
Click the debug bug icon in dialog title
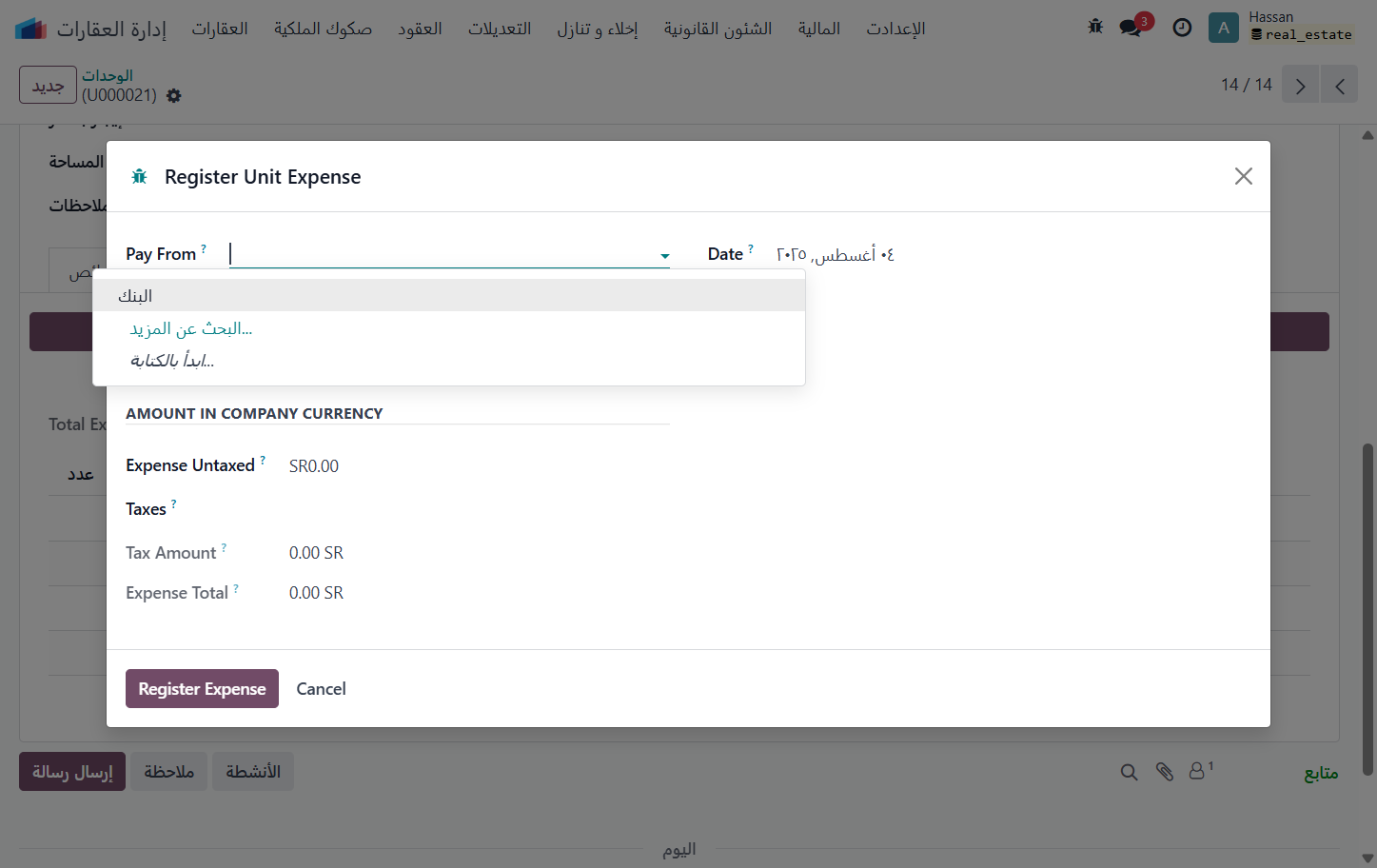click(140, 176)
